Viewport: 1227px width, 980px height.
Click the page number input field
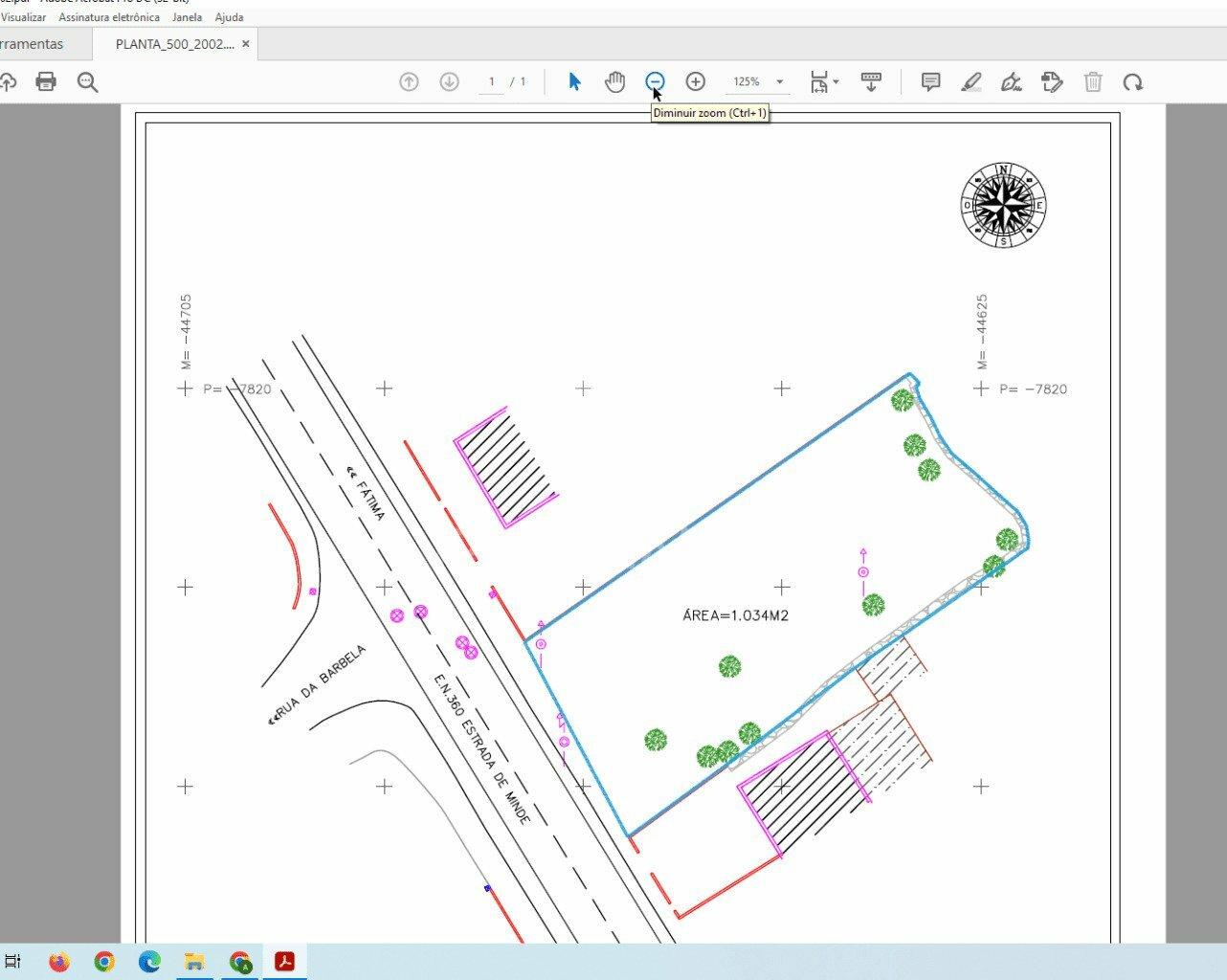(491, 82)
